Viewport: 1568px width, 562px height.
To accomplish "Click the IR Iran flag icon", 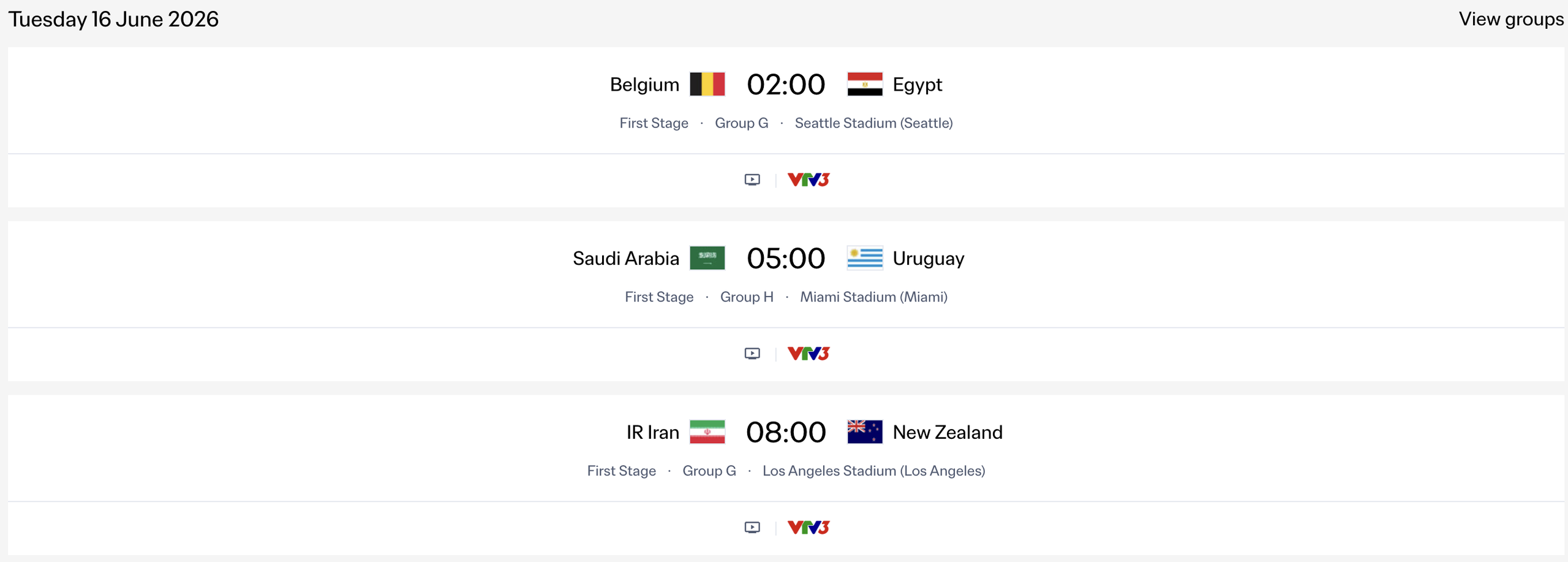I will (x=707, y=431).
